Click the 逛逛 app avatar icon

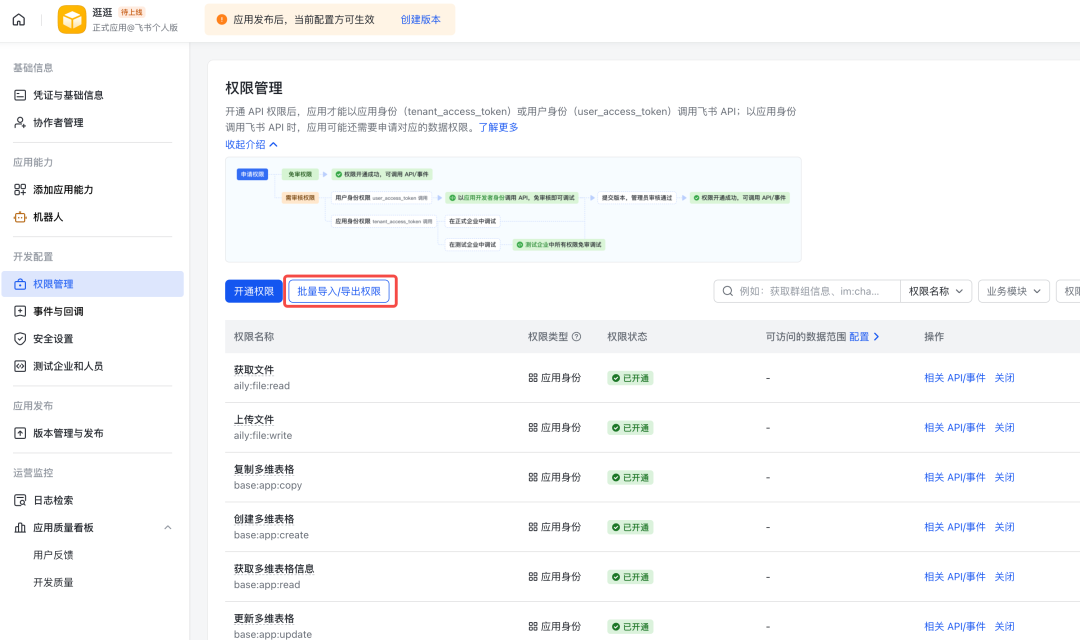pyautogui.click(x=71, y=19)
